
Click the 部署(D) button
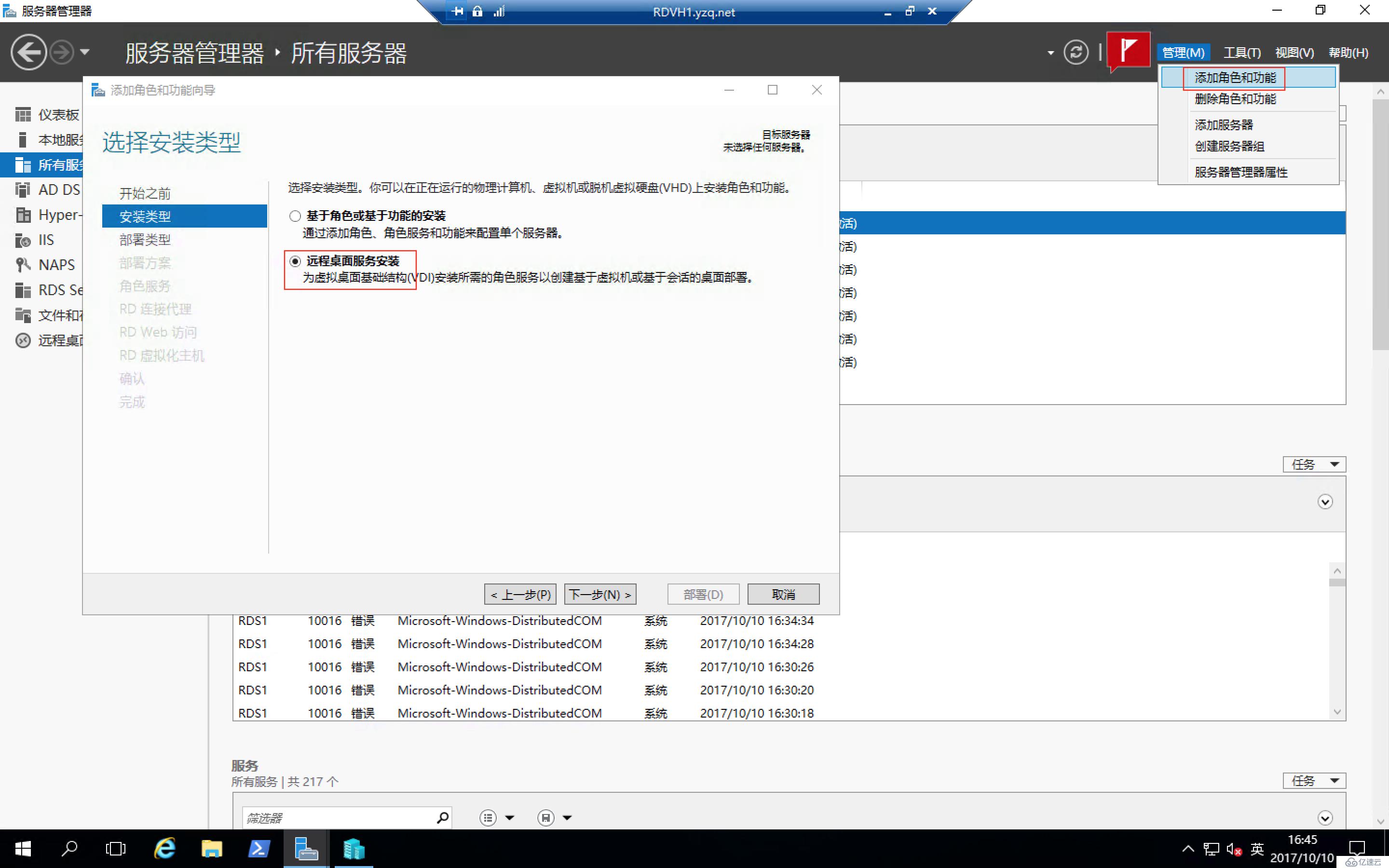(703, 594)
